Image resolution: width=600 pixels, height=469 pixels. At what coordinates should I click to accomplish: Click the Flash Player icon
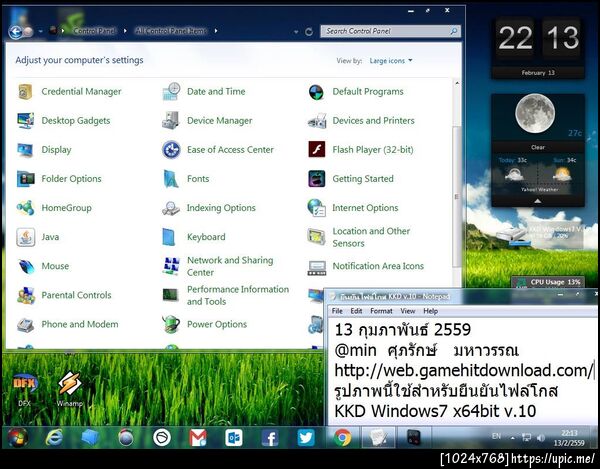[x=317, y=150]
